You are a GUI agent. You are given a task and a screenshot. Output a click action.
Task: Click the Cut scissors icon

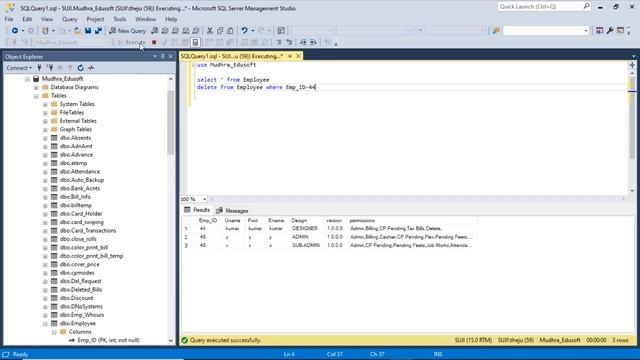[x=210, y=31]
